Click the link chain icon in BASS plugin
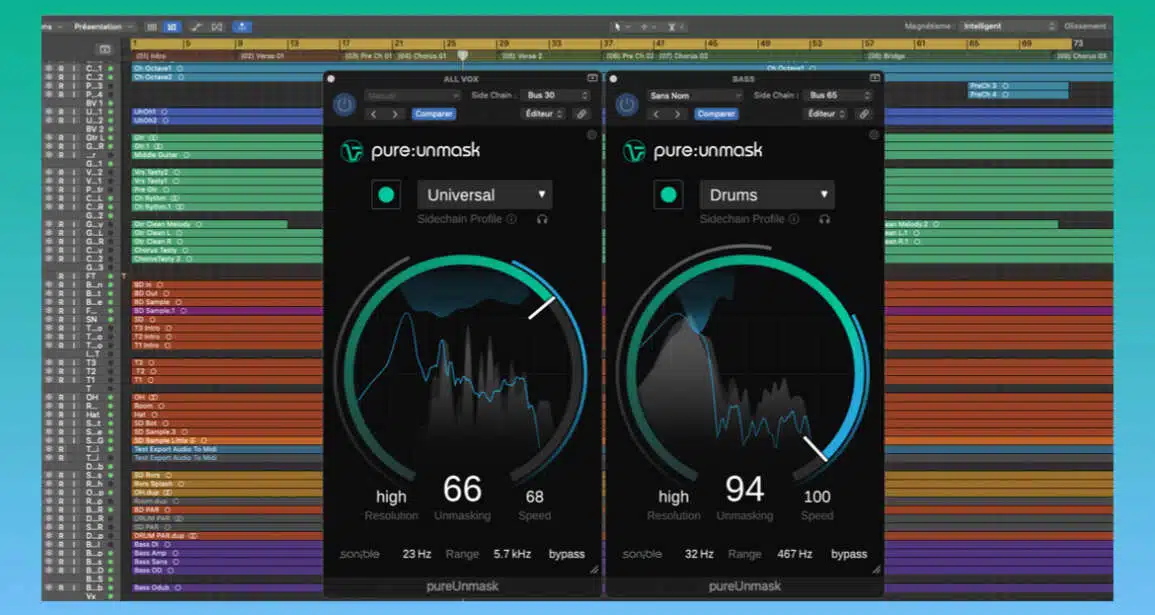 (x=863, y=114)
